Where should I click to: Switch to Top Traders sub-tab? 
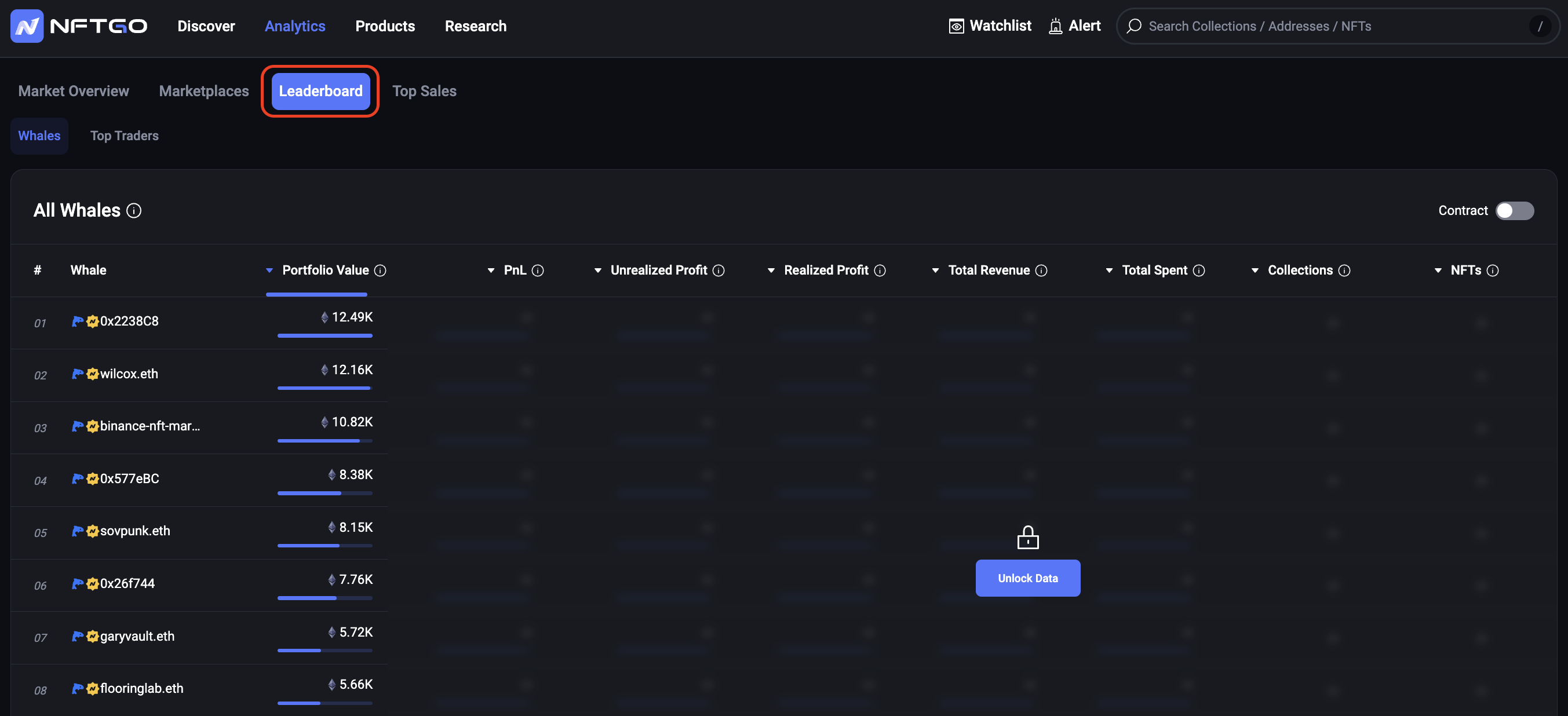[x=125, y=136]
